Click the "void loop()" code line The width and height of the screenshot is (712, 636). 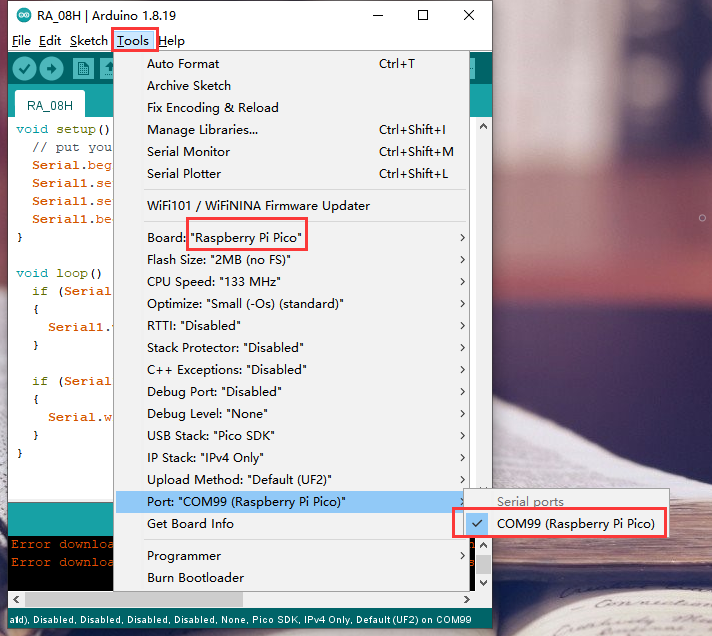59,273
